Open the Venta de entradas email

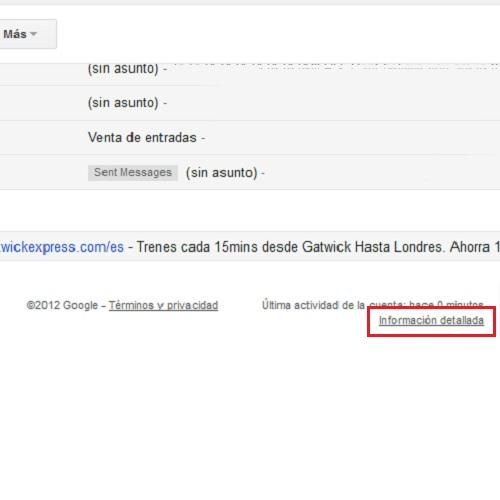pos(250,137)
